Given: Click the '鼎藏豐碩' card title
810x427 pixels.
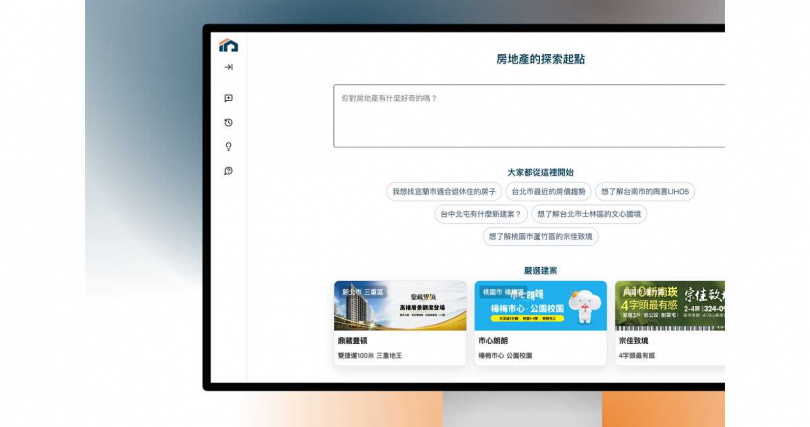Looking at the screenshot, I should pos(352,341).
